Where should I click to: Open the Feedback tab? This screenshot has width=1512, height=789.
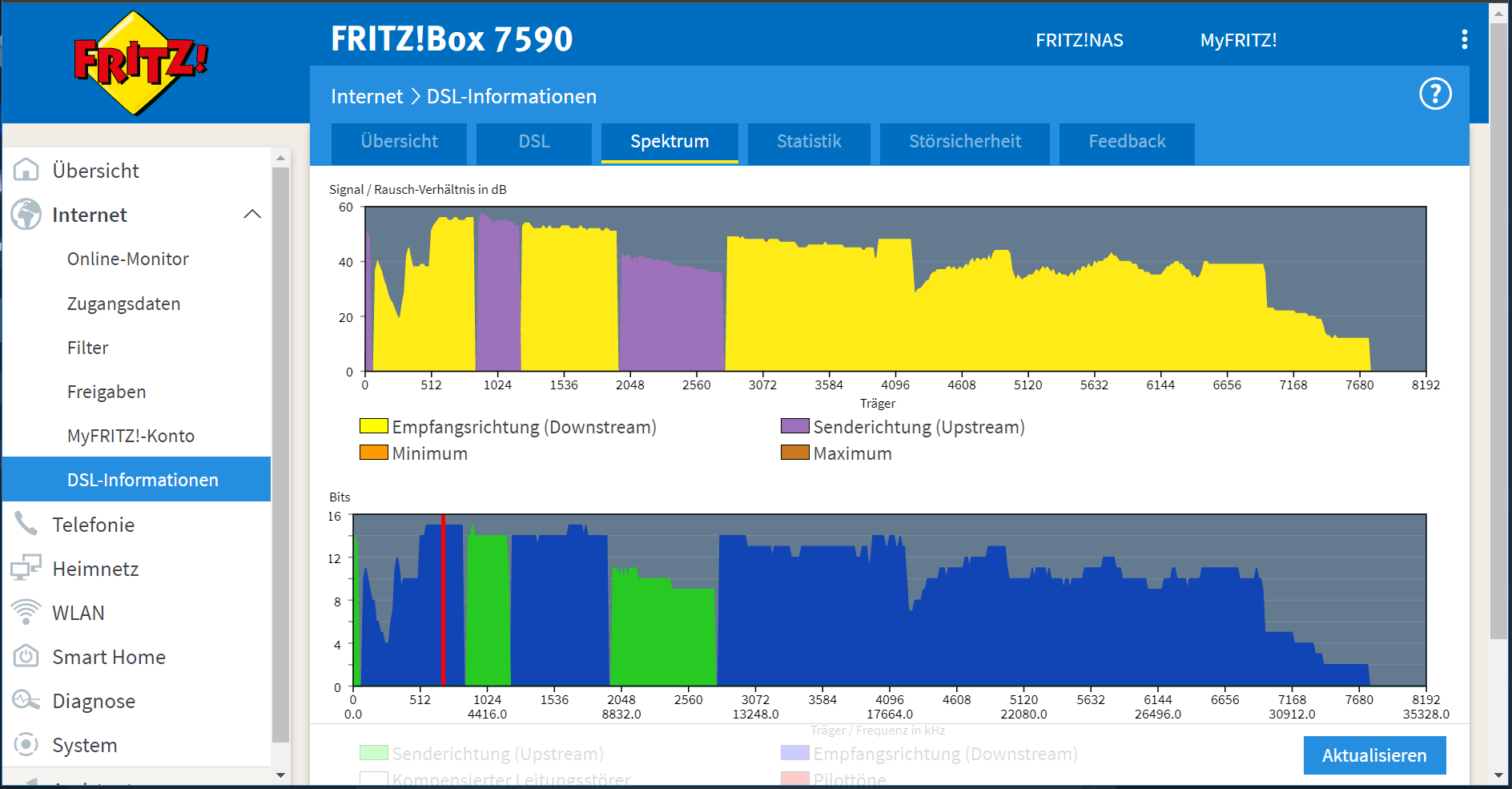(1127, 143)
